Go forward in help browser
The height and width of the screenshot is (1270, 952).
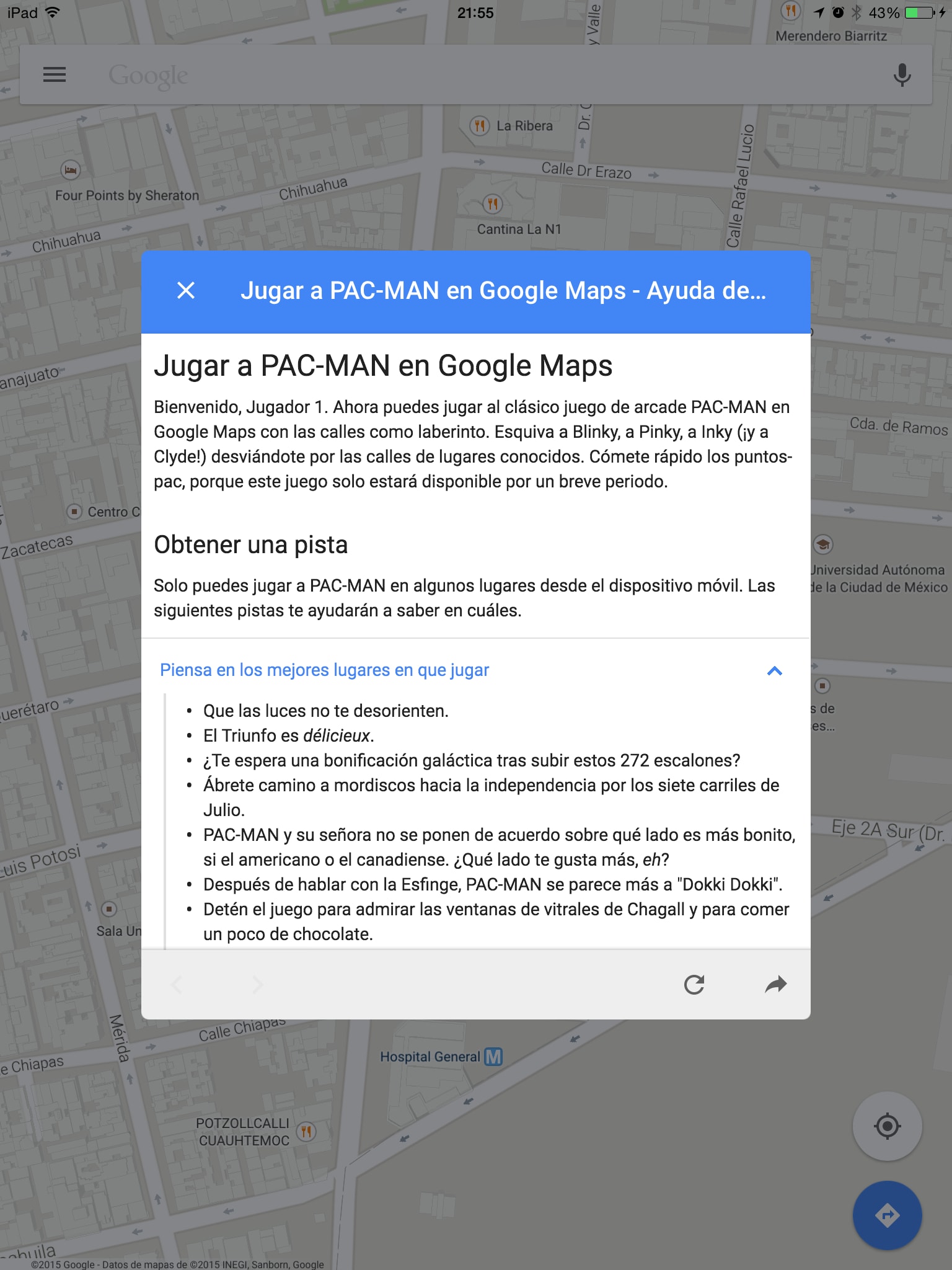click(x=258, y=985)
